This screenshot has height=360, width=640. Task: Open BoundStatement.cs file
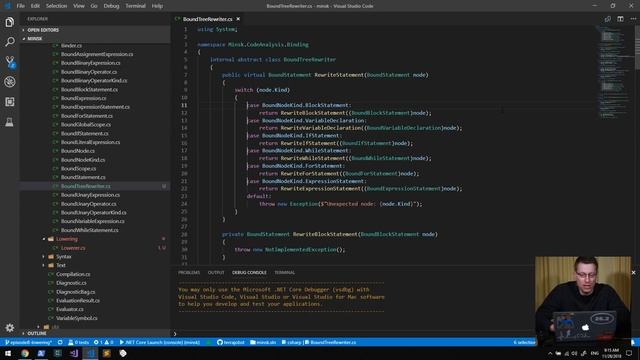pyautogui.click(x=83, y=177)
